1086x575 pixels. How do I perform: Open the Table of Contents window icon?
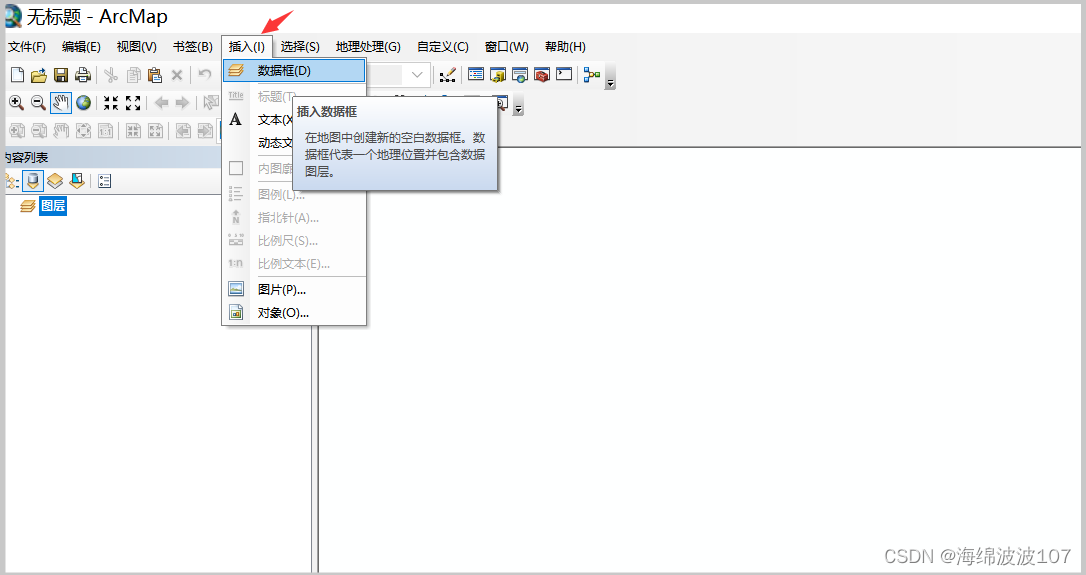tap(476, 74)
